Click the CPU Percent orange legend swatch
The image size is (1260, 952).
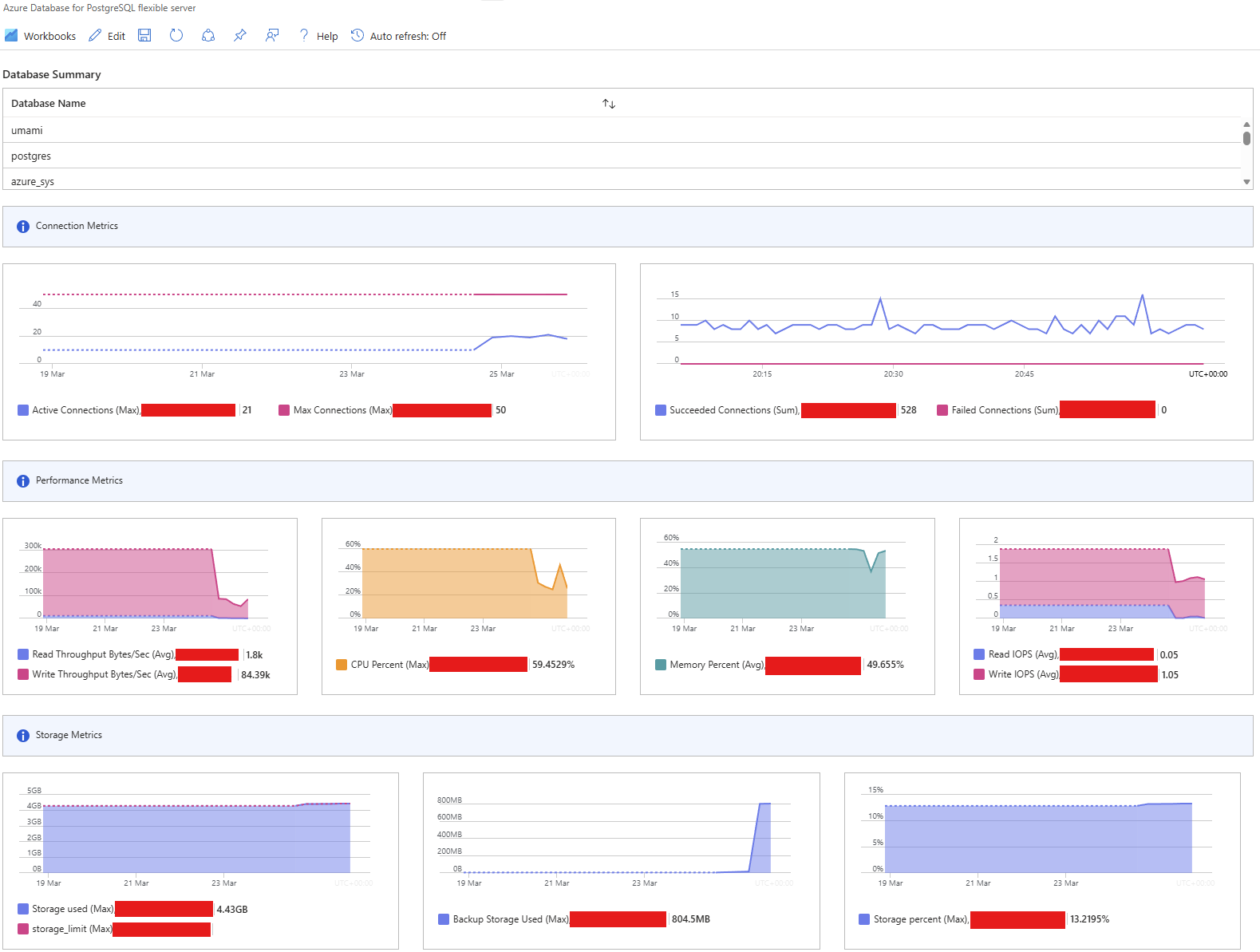(342, 665)
